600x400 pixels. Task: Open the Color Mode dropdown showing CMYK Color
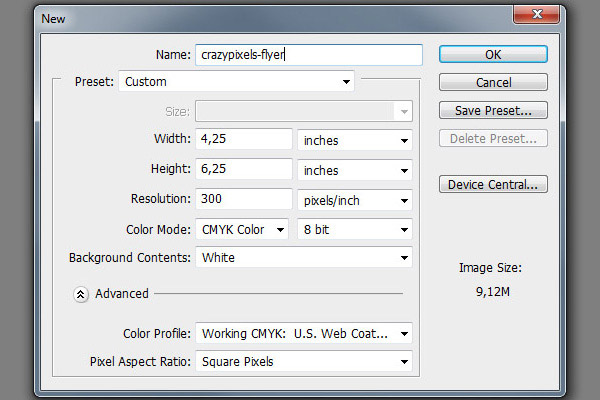click(x=243, y=229)
